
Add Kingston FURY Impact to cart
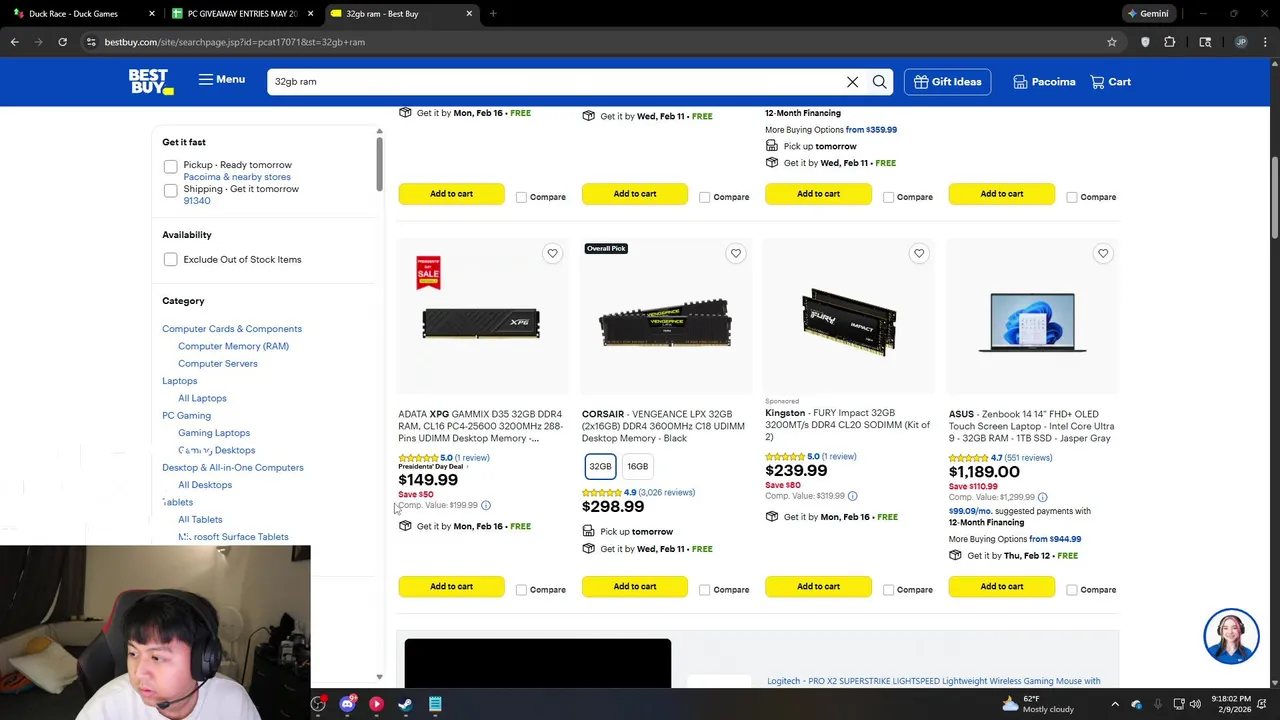pyautogui.click(x=818, y=587)
